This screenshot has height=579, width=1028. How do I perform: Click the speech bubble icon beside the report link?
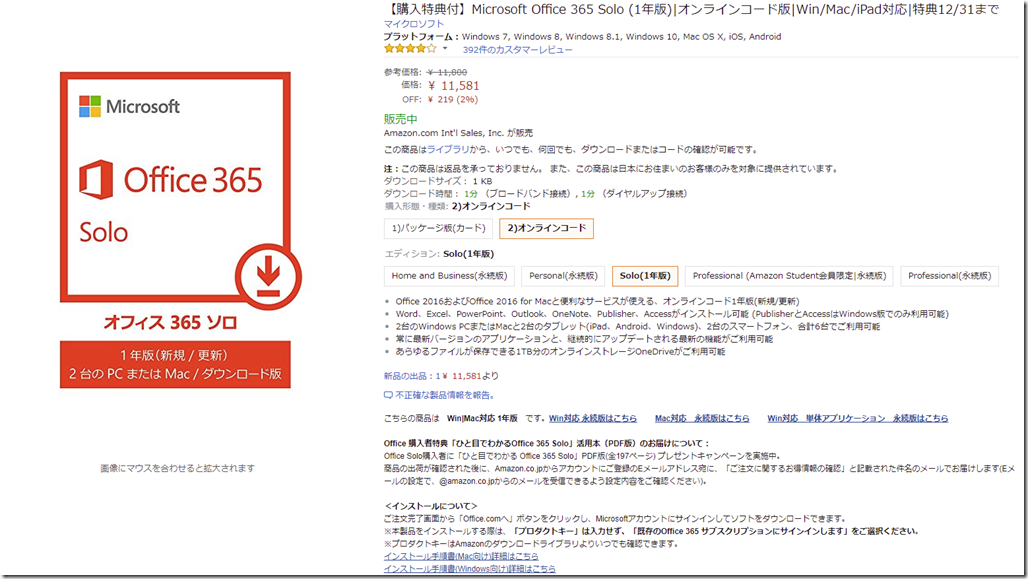pyautogui.click(x=390, y=395)
